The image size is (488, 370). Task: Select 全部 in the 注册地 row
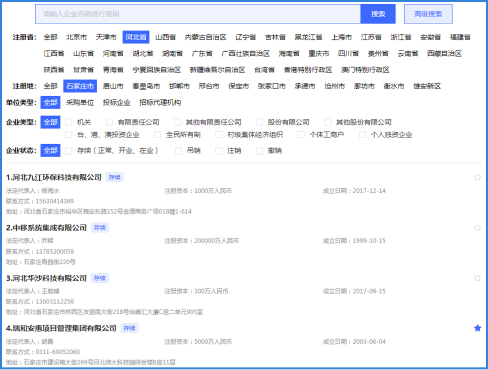point(51,86)
